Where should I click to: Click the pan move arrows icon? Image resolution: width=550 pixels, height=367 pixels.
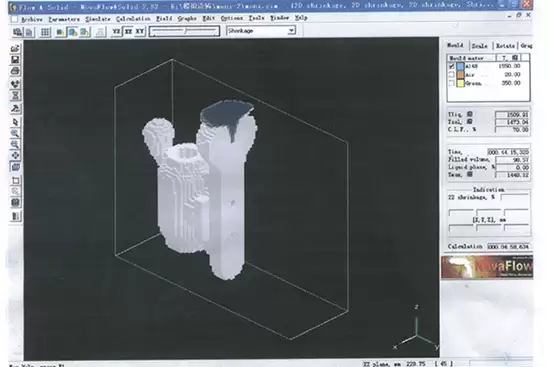15,155
